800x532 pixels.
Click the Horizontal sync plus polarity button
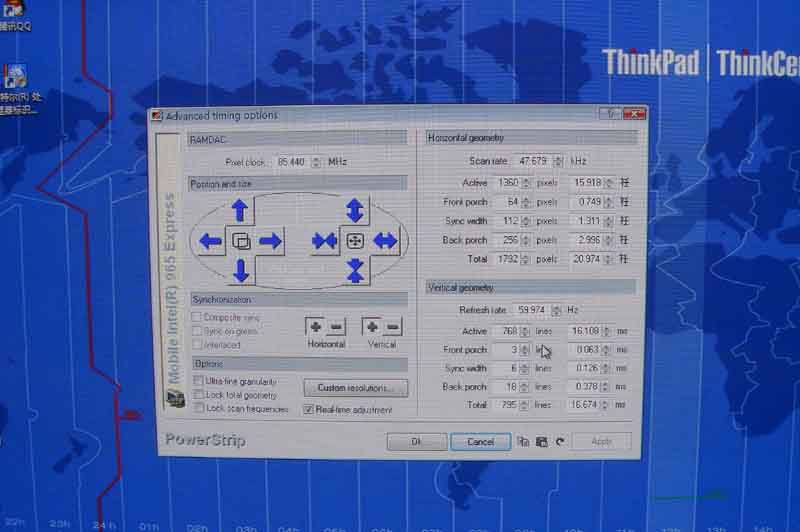316,327
